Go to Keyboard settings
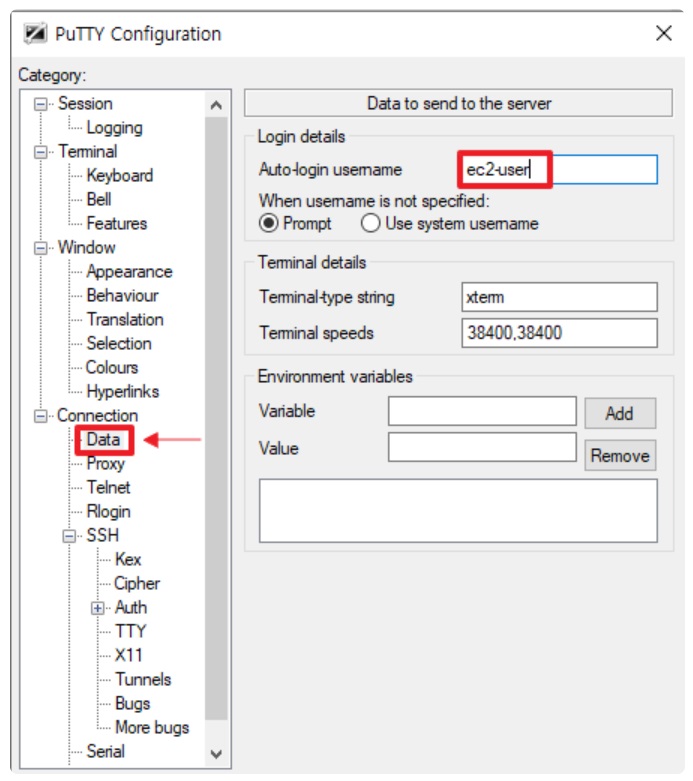The width and height of the screenshot is (693, 781). pyautogui.click(x=120, y=175)
